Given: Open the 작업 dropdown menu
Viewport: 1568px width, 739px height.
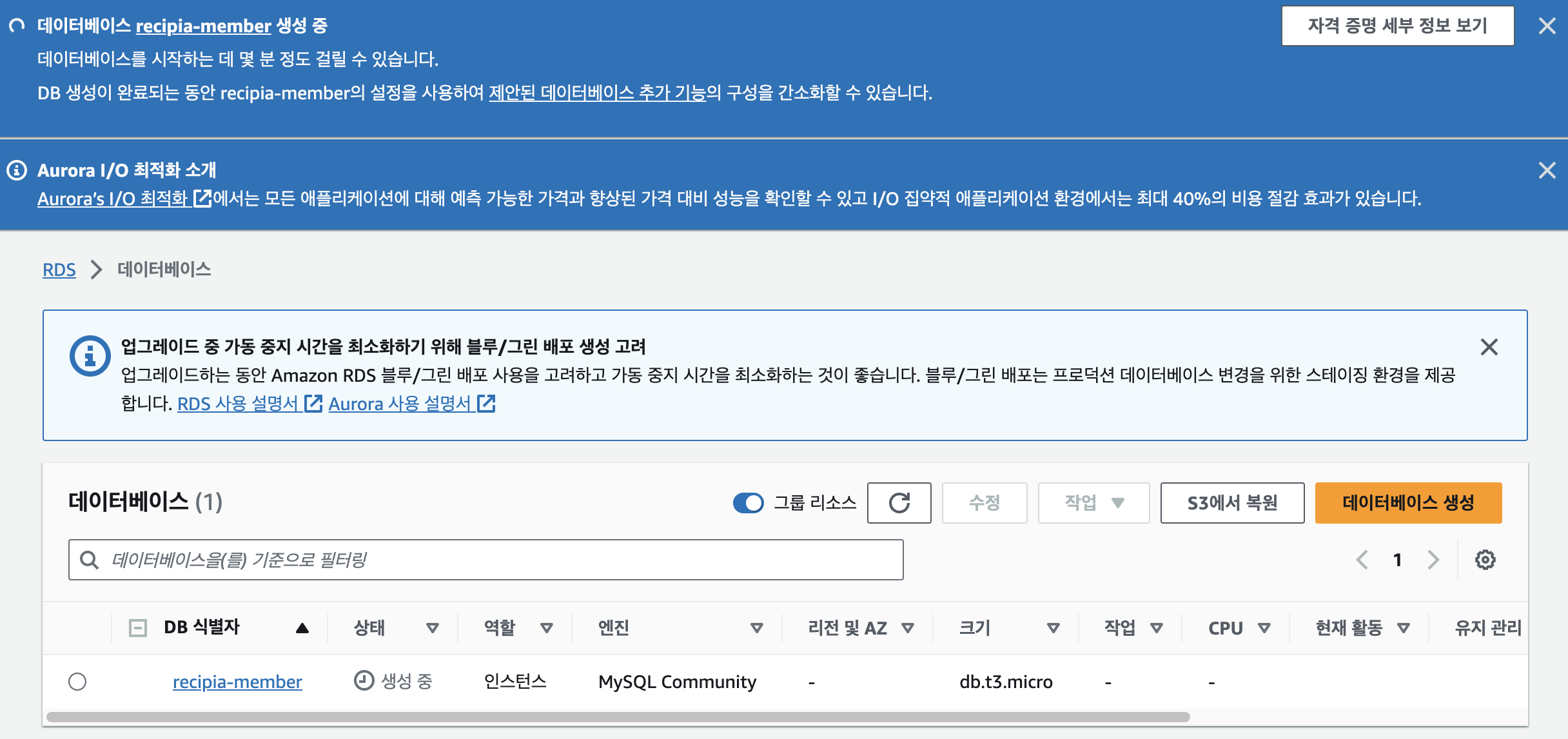Looking at the screenshot, I should [x=1093, y=503].
